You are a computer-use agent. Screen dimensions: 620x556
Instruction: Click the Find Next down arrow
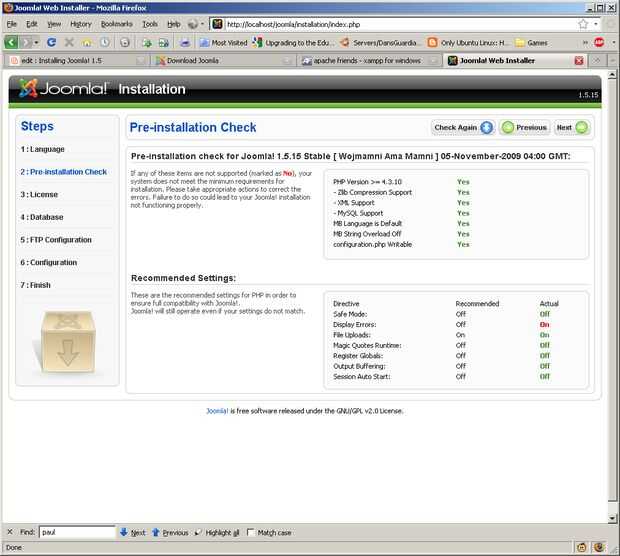coord(124,532)
